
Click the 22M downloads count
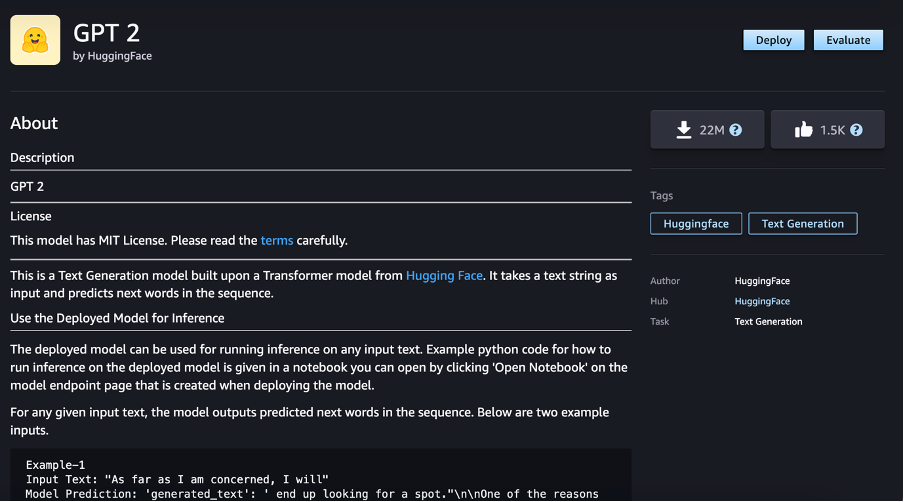pos(712,130)
